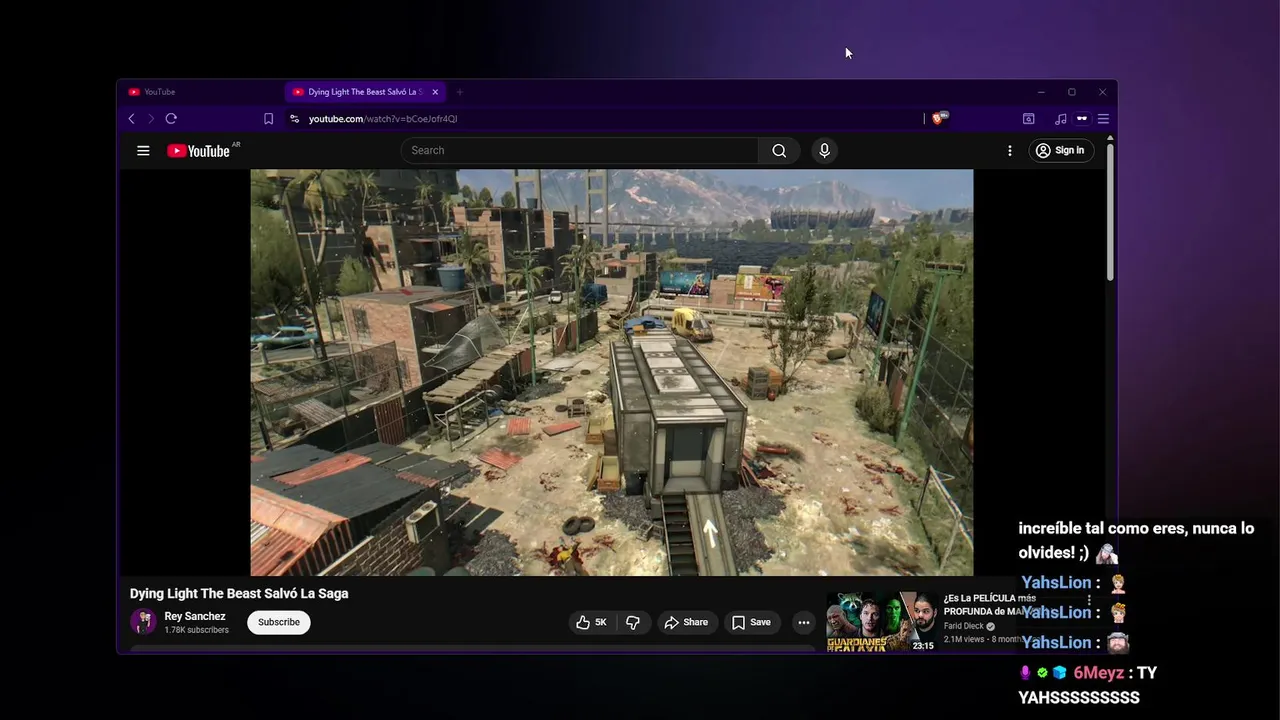Image resolution: width=1280 pixels, height=720 pixels.
Task: Click 6Meyz username in chat overlay
Action: point(1098,673)
